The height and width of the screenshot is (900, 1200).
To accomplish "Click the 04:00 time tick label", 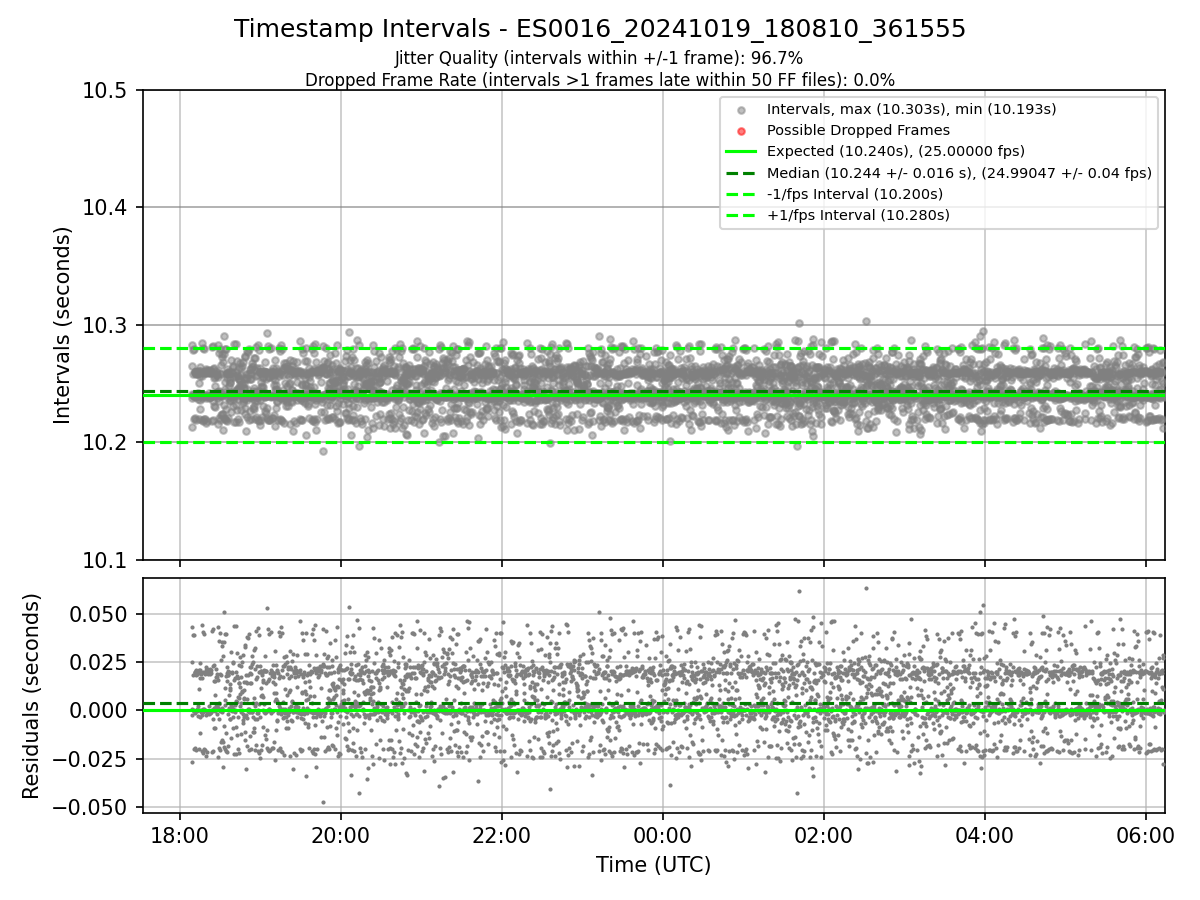I will click(x=985, y=834).
